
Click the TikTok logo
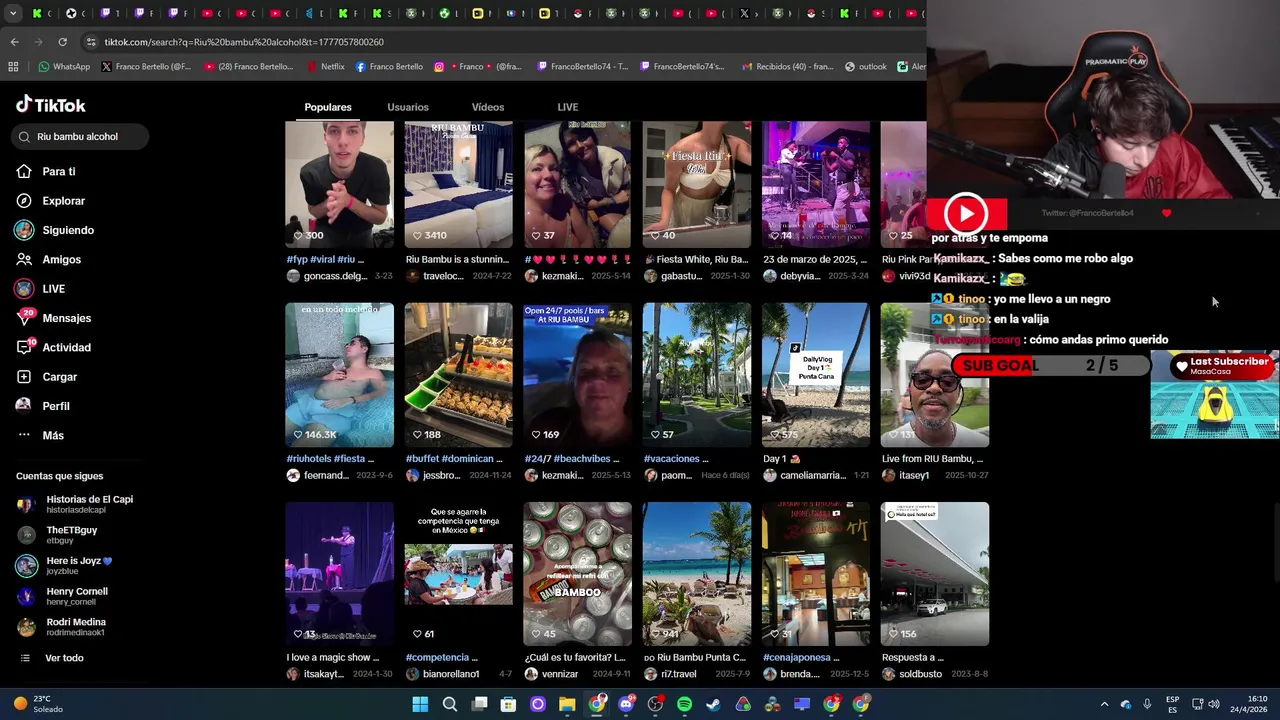(51, 105)
